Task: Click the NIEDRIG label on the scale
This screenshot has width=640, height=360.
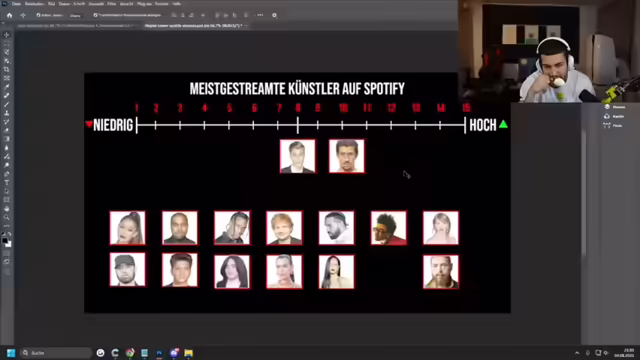Action: [x=113, y=125]
